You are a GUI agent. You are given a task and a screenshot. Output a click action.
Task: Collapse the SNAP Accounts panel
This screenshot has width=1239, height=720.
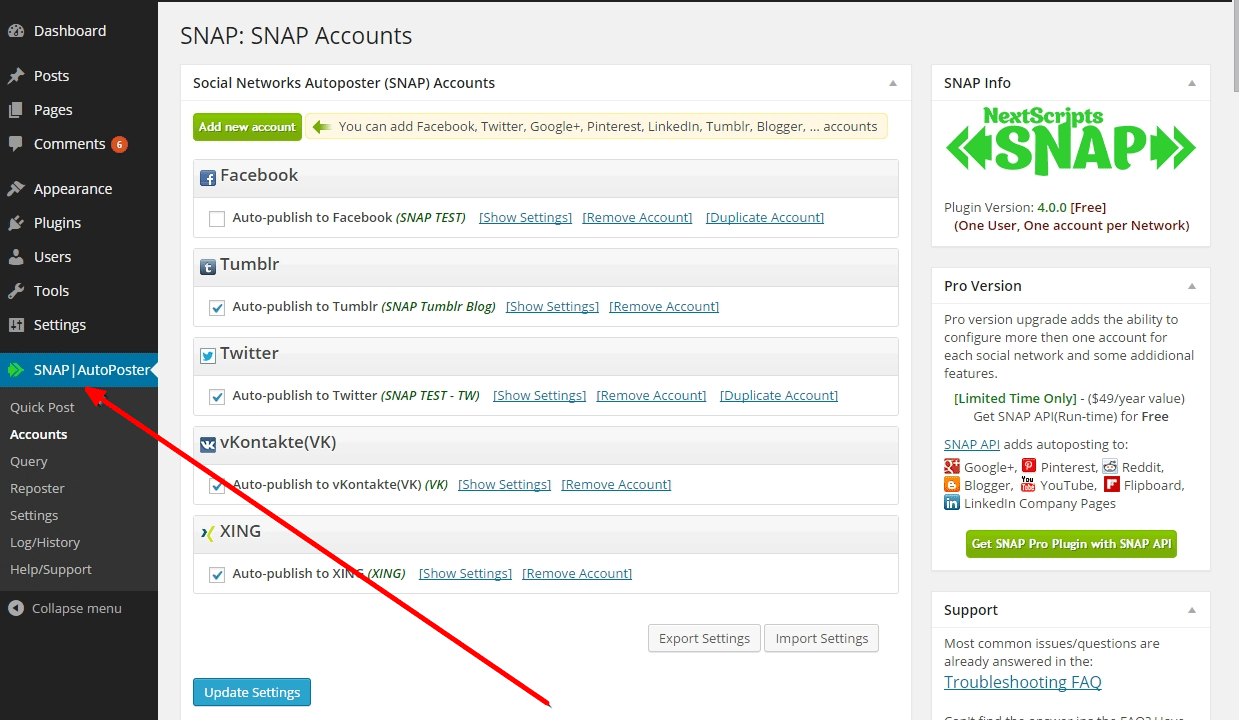(x=893, y=83)
